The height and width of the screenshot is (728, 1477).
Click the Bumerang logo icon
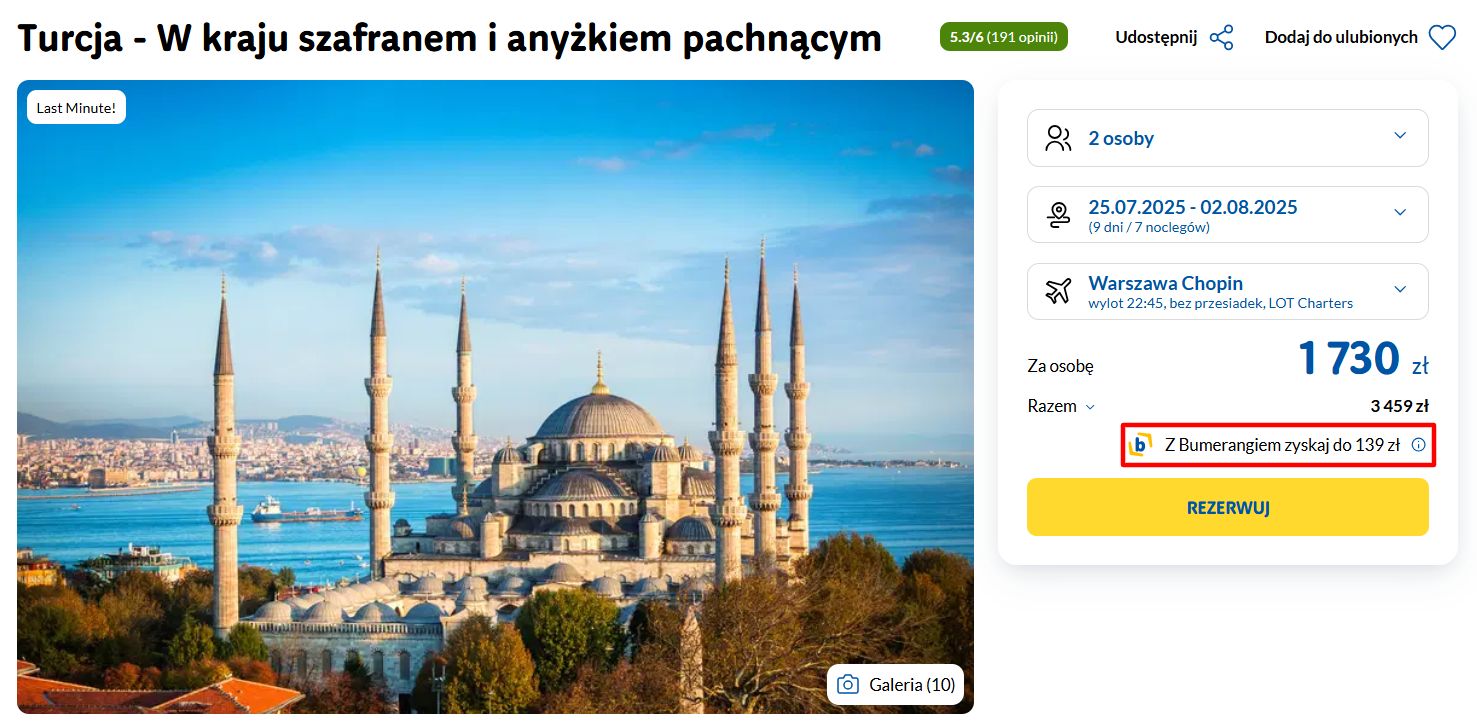pos(1140,445)
